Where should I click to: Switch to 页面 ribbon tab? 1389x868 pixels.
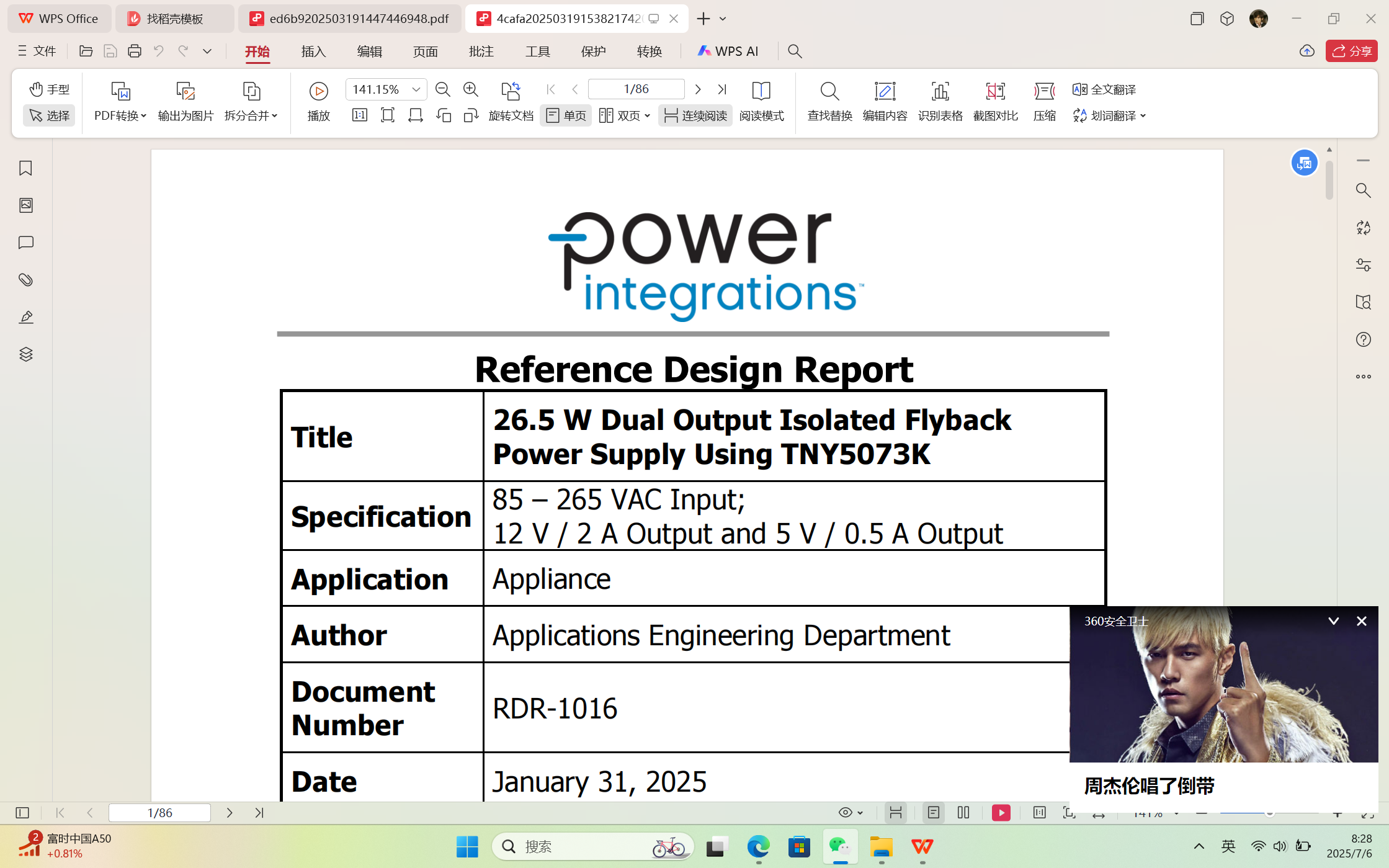(426, 51)
